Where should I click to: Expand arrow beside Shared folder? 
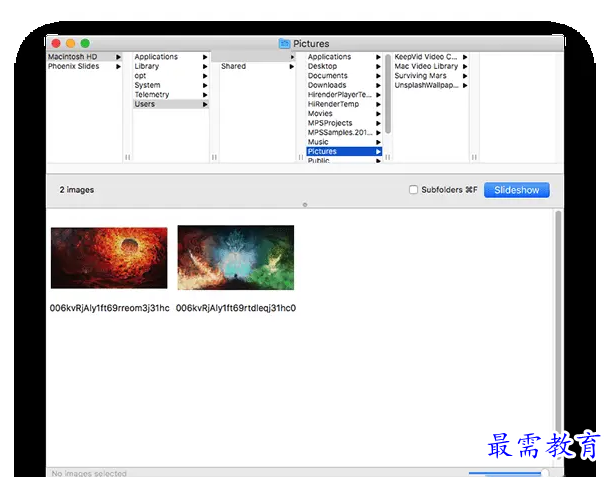[x=291, y=66]
